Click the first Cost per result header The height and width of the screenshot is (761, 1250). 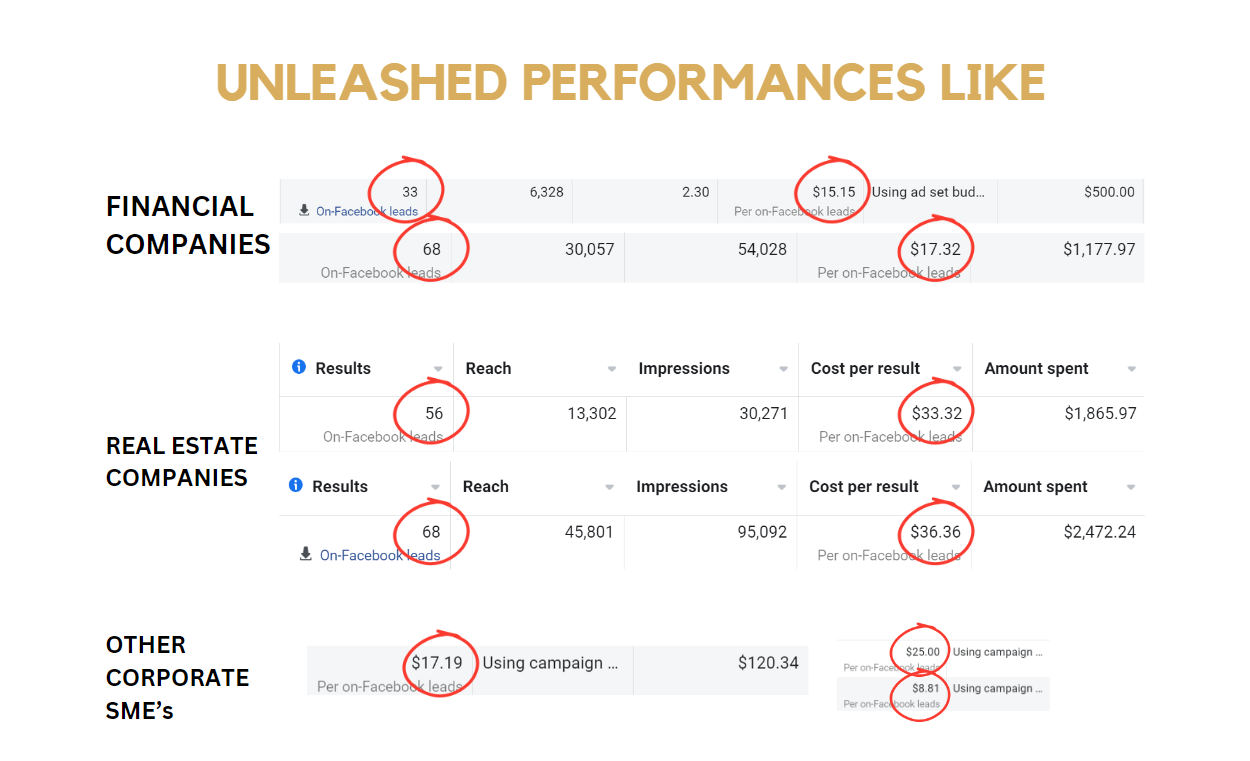(x=865, y=368)
